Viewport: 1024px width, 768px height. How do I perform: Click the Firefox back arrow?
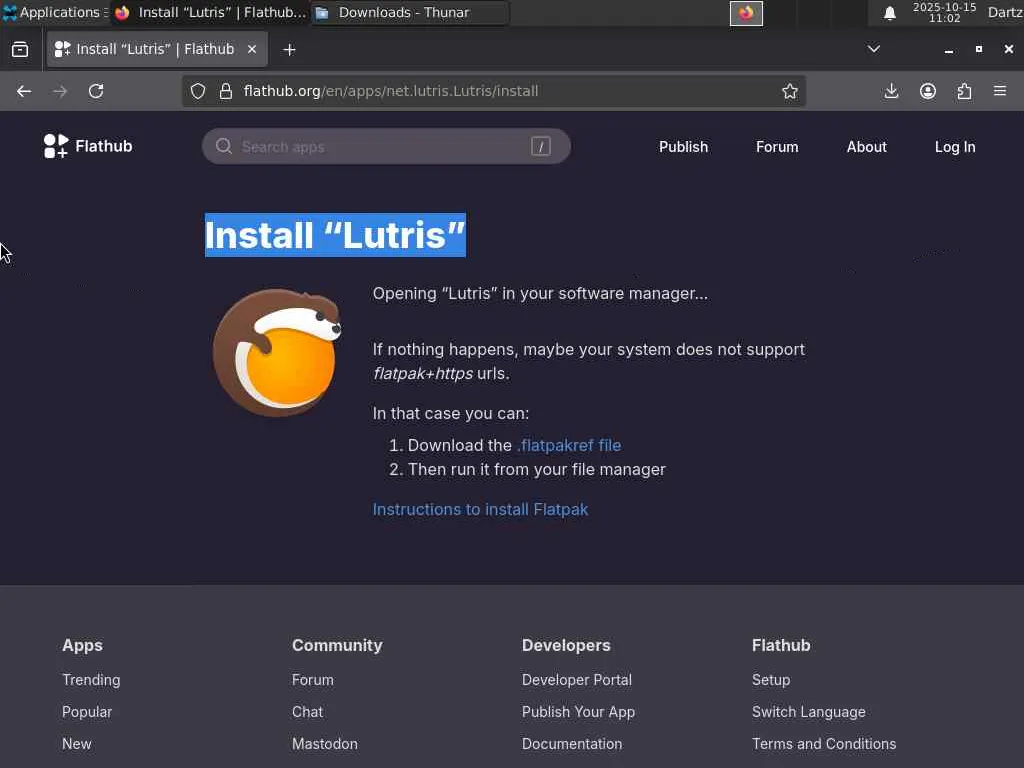coord(24,91)
